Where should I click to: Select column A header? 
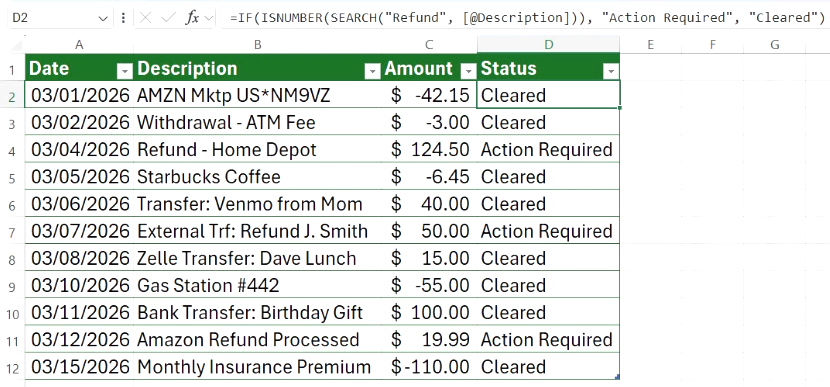click(x=79, y=45)
